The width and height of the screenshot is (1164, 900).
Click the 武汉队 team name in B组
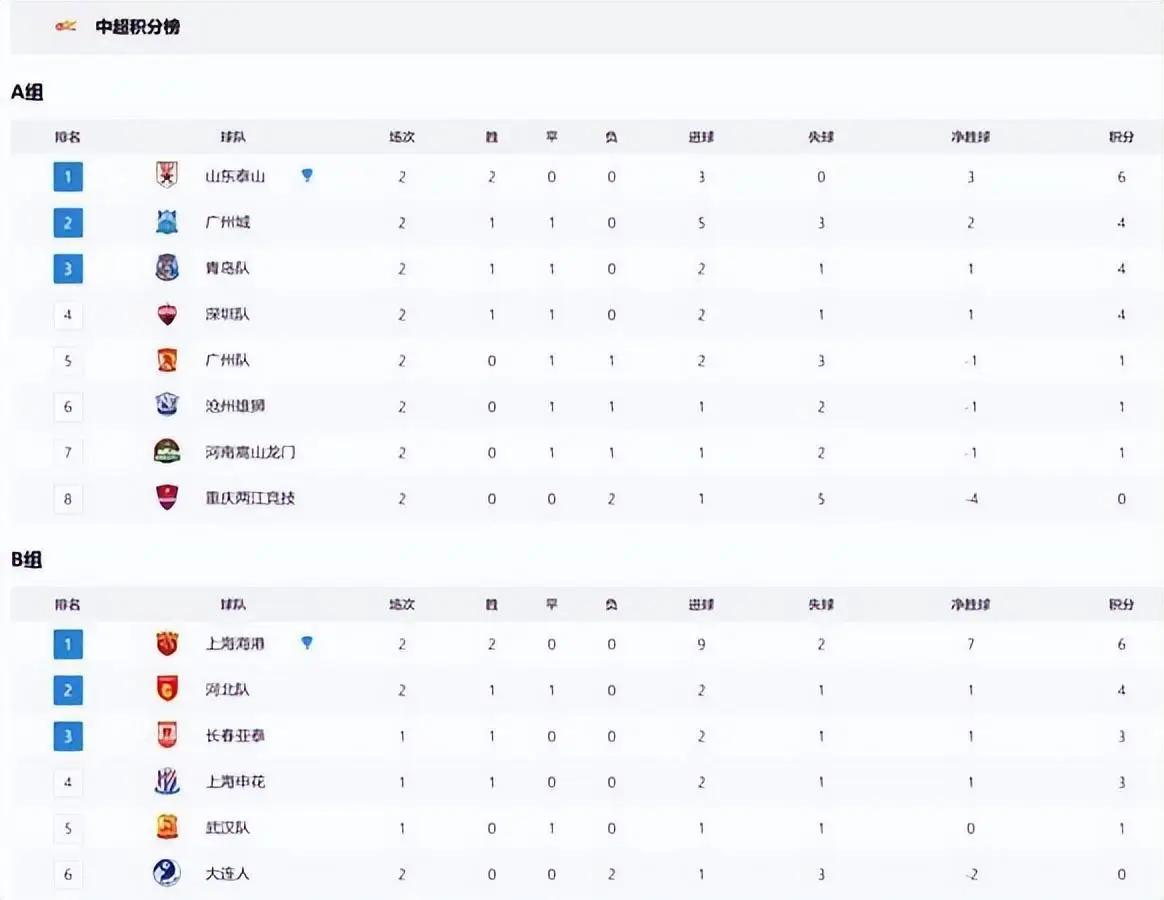(x=228, y=828)
